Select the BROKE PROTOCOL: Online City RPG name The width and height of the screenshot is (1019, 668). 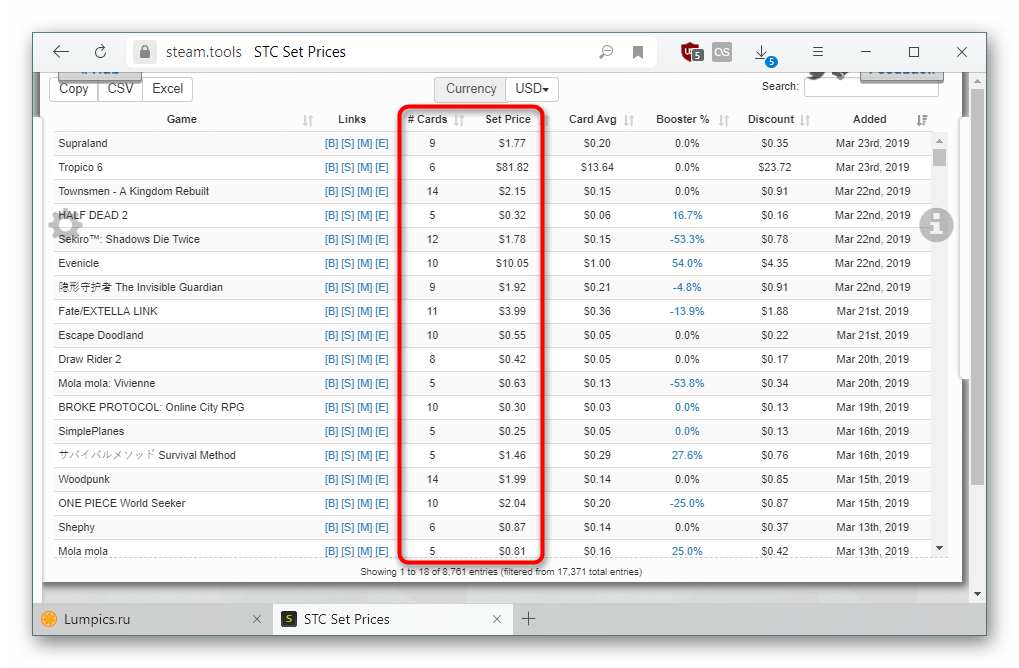(x=151, y=408)
